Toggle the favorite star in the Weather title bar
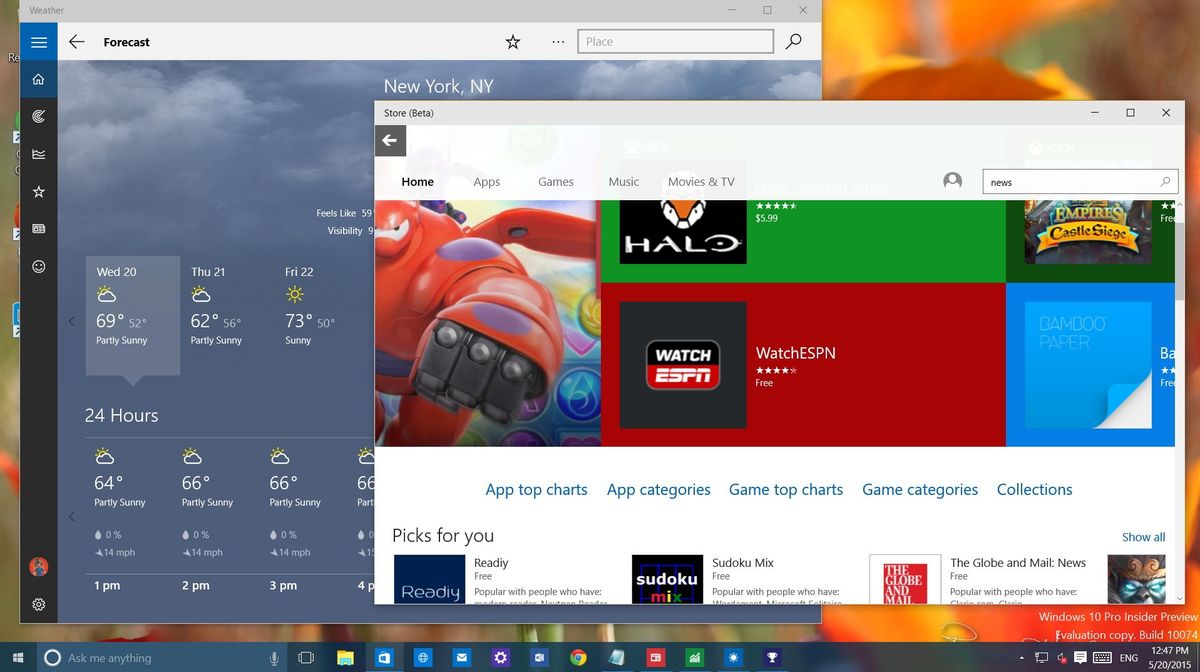The image size is (1200, 672). coord(512,42)
